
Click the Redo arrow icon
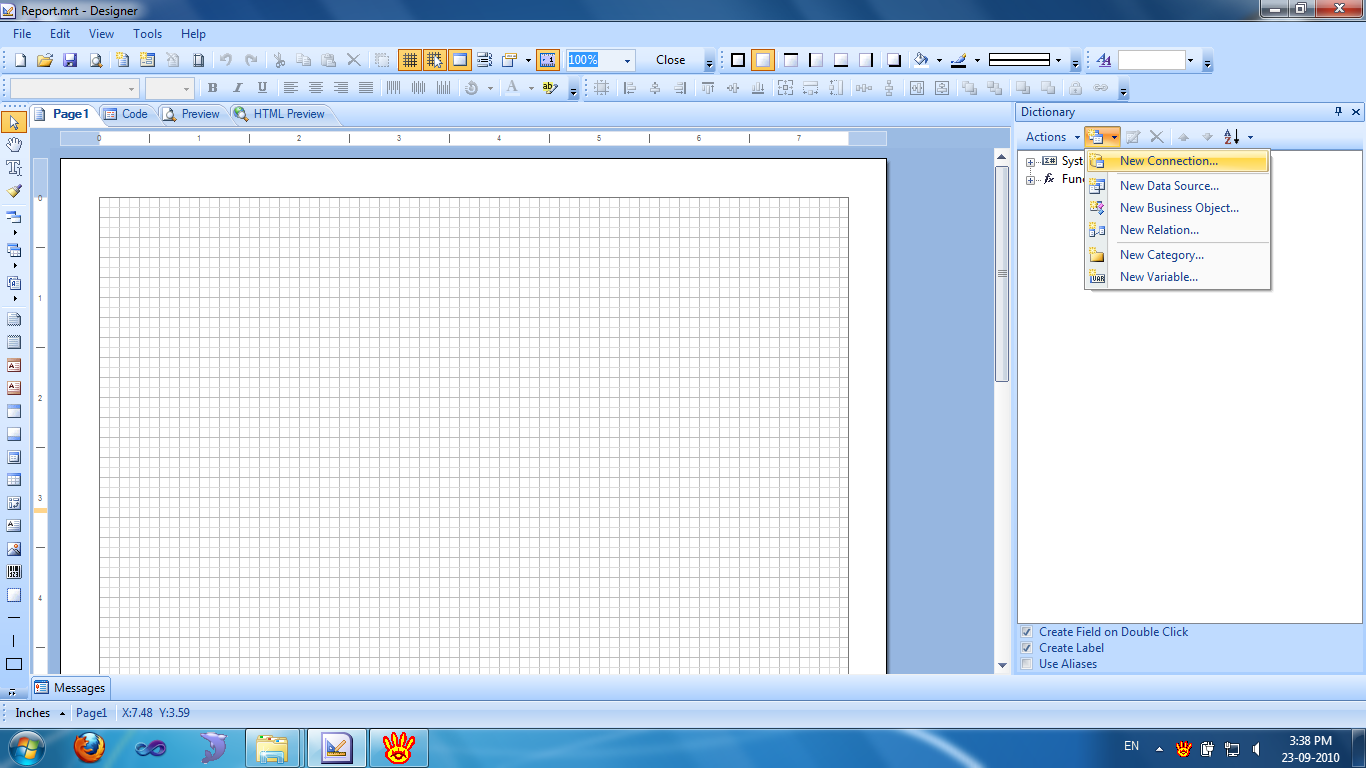(251, 60)
